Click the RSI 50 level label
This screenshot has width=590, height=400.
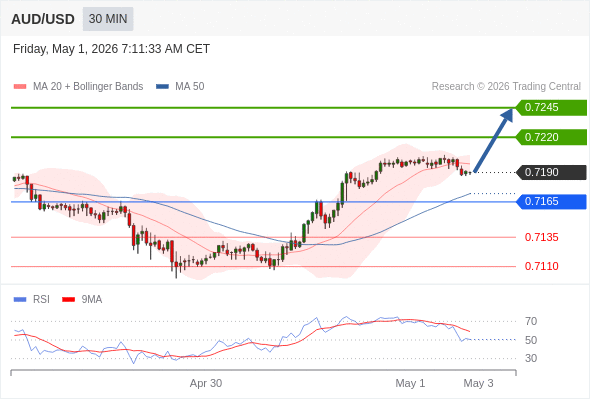pyautogui.click(x=531, y=340)
